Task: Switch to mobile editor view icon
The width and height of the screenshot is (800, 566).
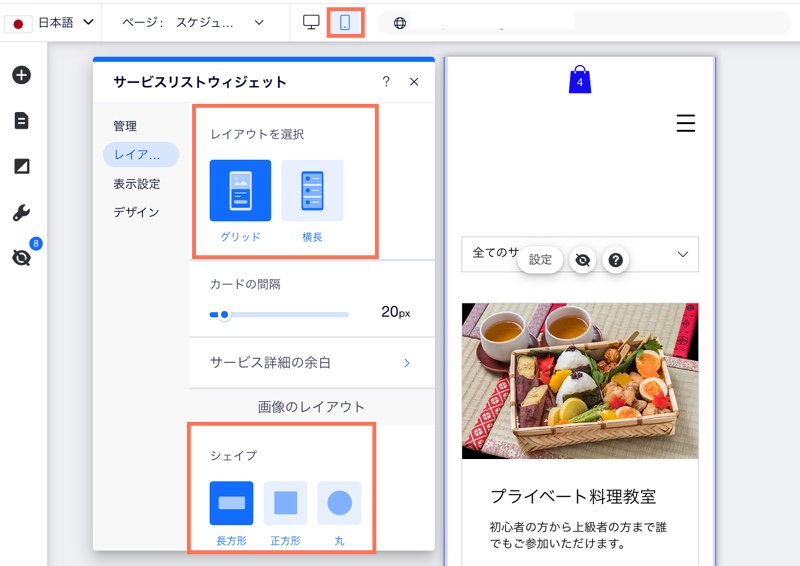Action: tap(345, 22)
